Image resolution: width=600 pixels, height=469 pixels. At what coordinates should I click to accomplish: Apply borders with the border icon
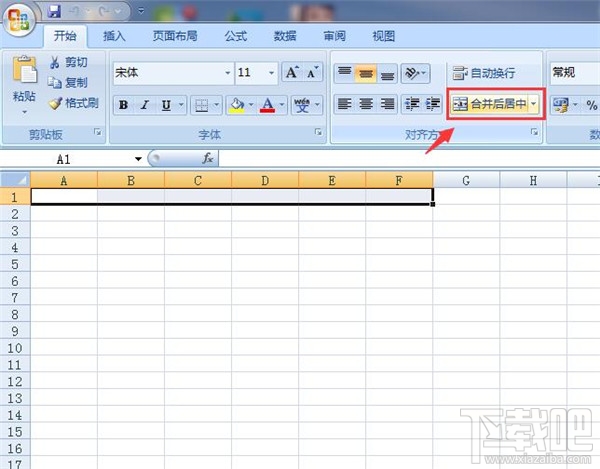pyautogui.click(x=201, y=105)
